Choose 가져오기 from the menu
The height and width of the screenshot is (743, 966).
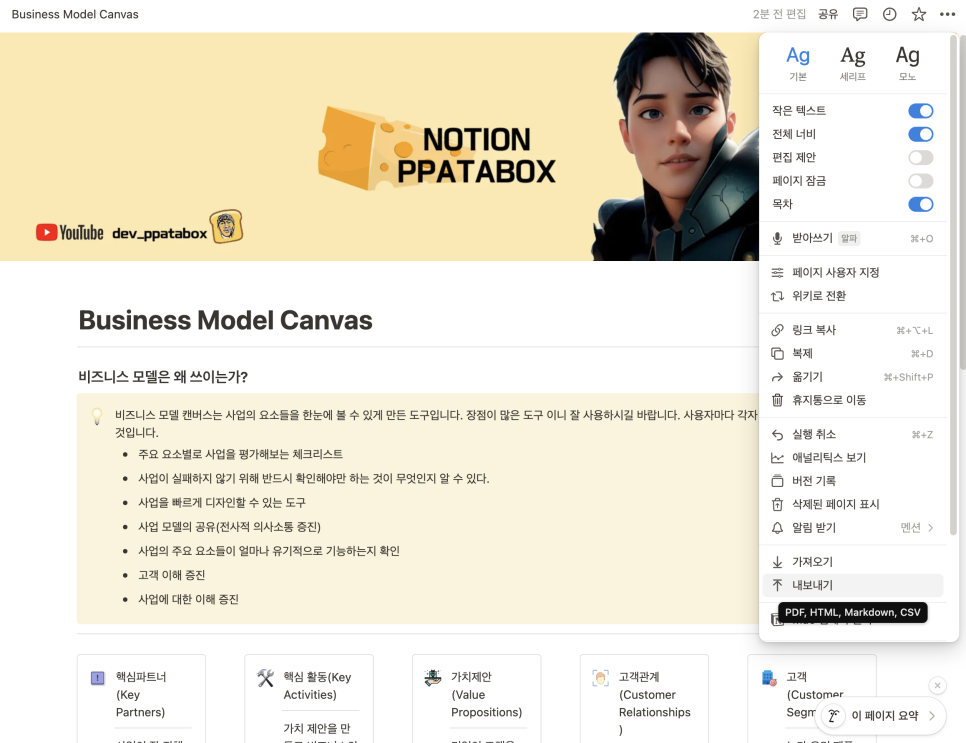pyautogui.click(x=853, y=562)
